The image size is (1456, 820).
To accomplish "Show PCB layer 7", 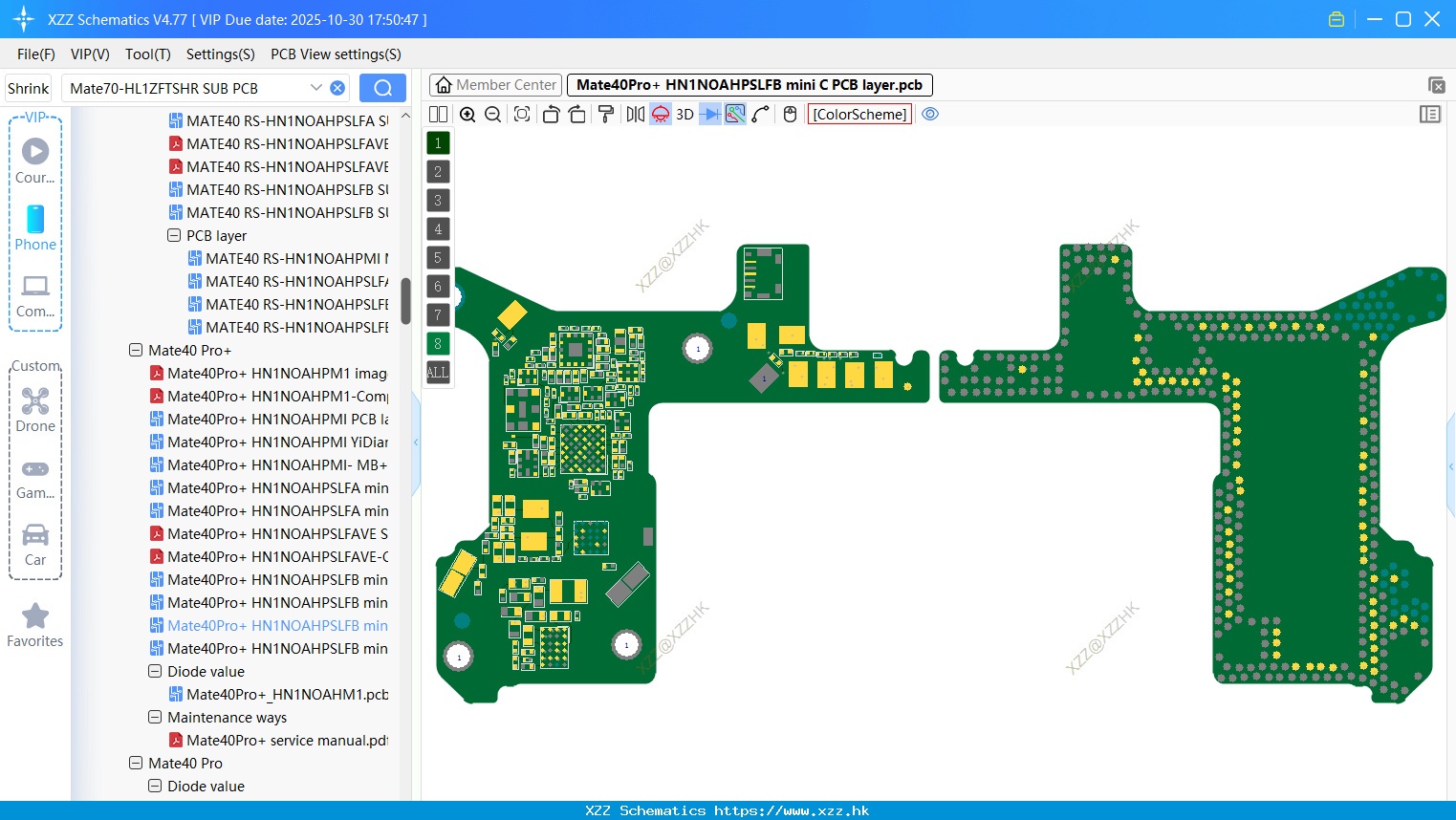I will [438, 314].
